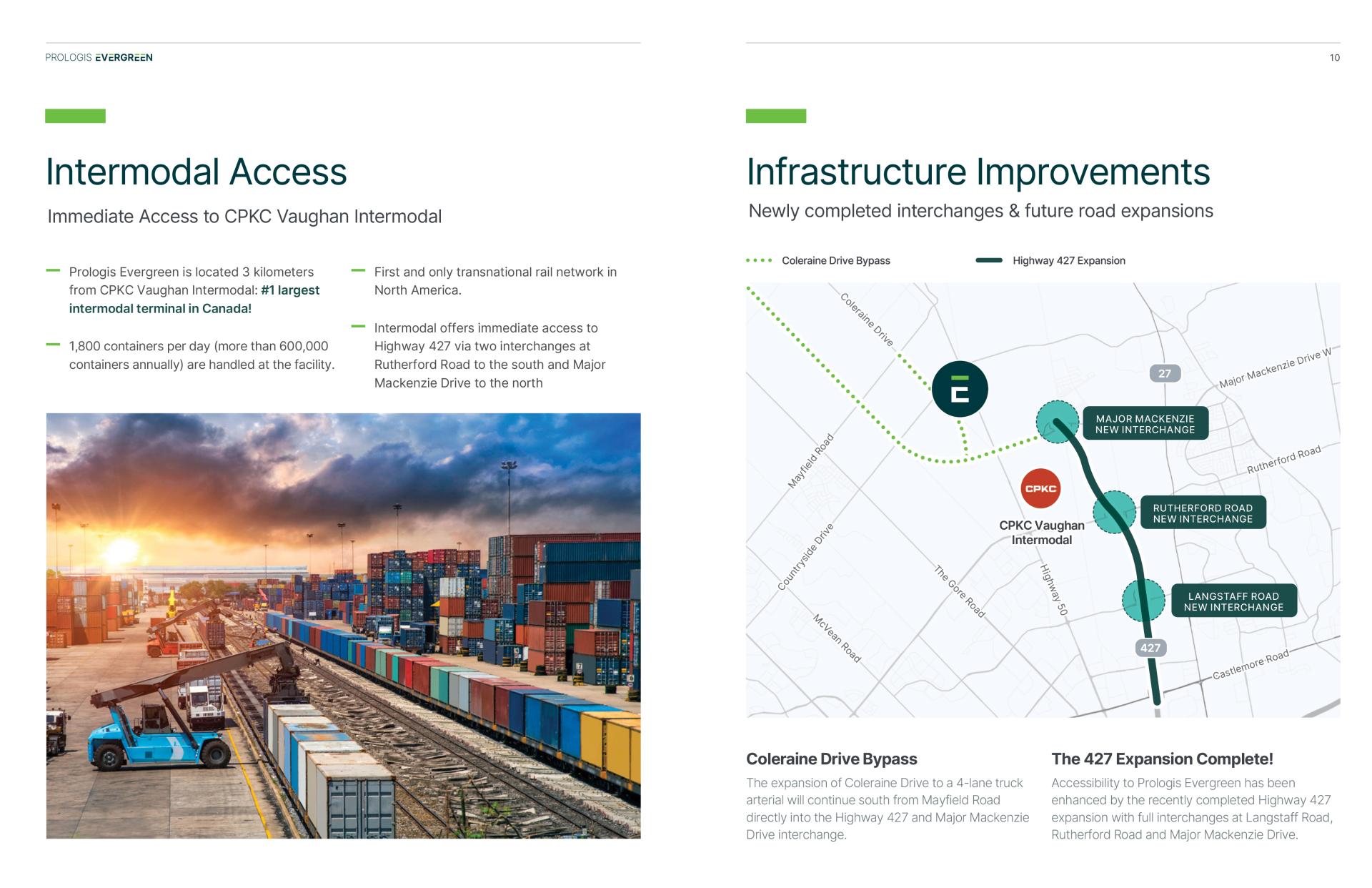Click the "Accessibility to Prologis Evergreen" paragraph
Image resolution: width=1372 pixels, height=888 pixels.
point(1192,809)
